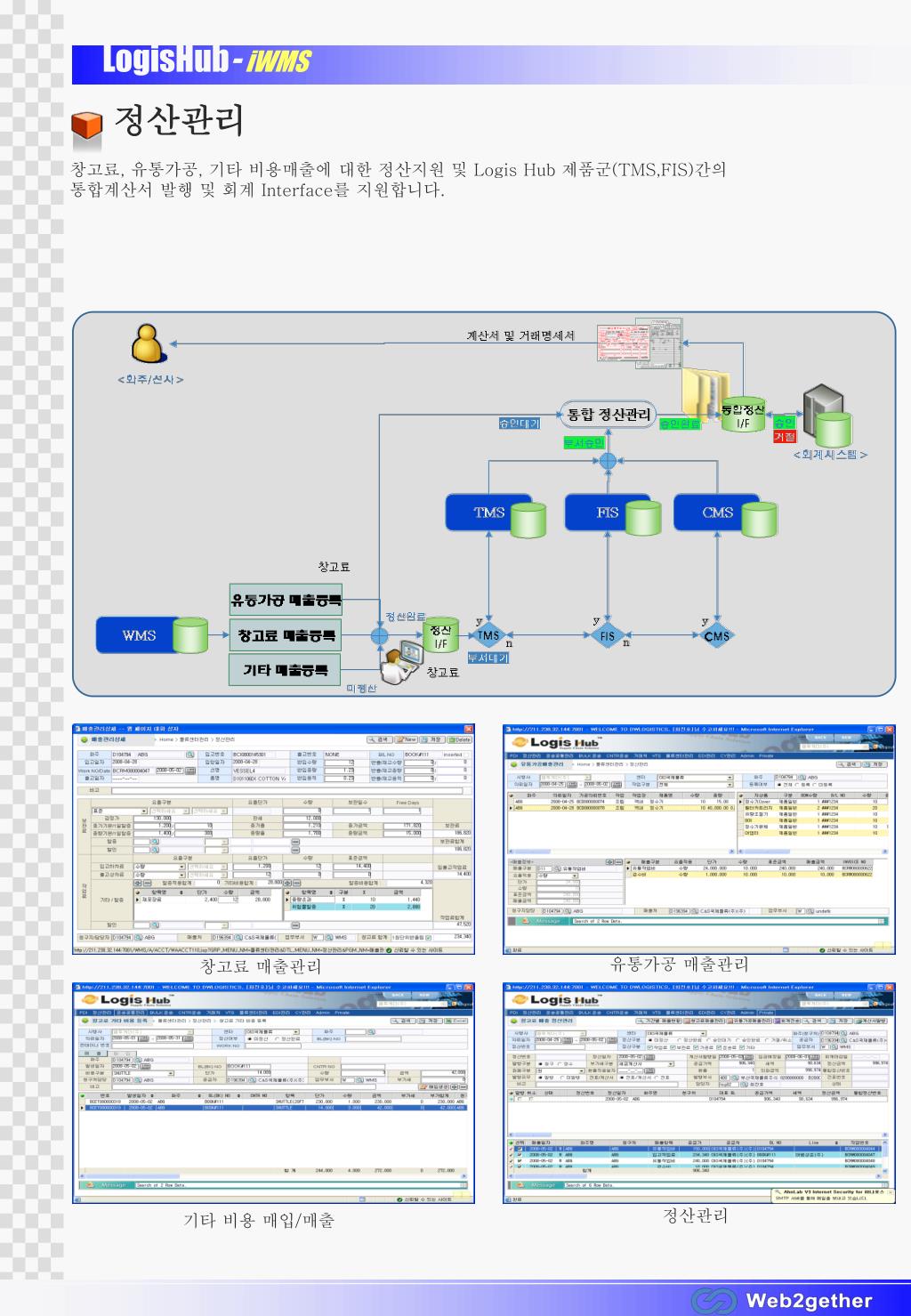Close the 매출관리상세 dialog window
Image resolution: width=911 pixels, height=1316 pixels.
coord(468,729)
